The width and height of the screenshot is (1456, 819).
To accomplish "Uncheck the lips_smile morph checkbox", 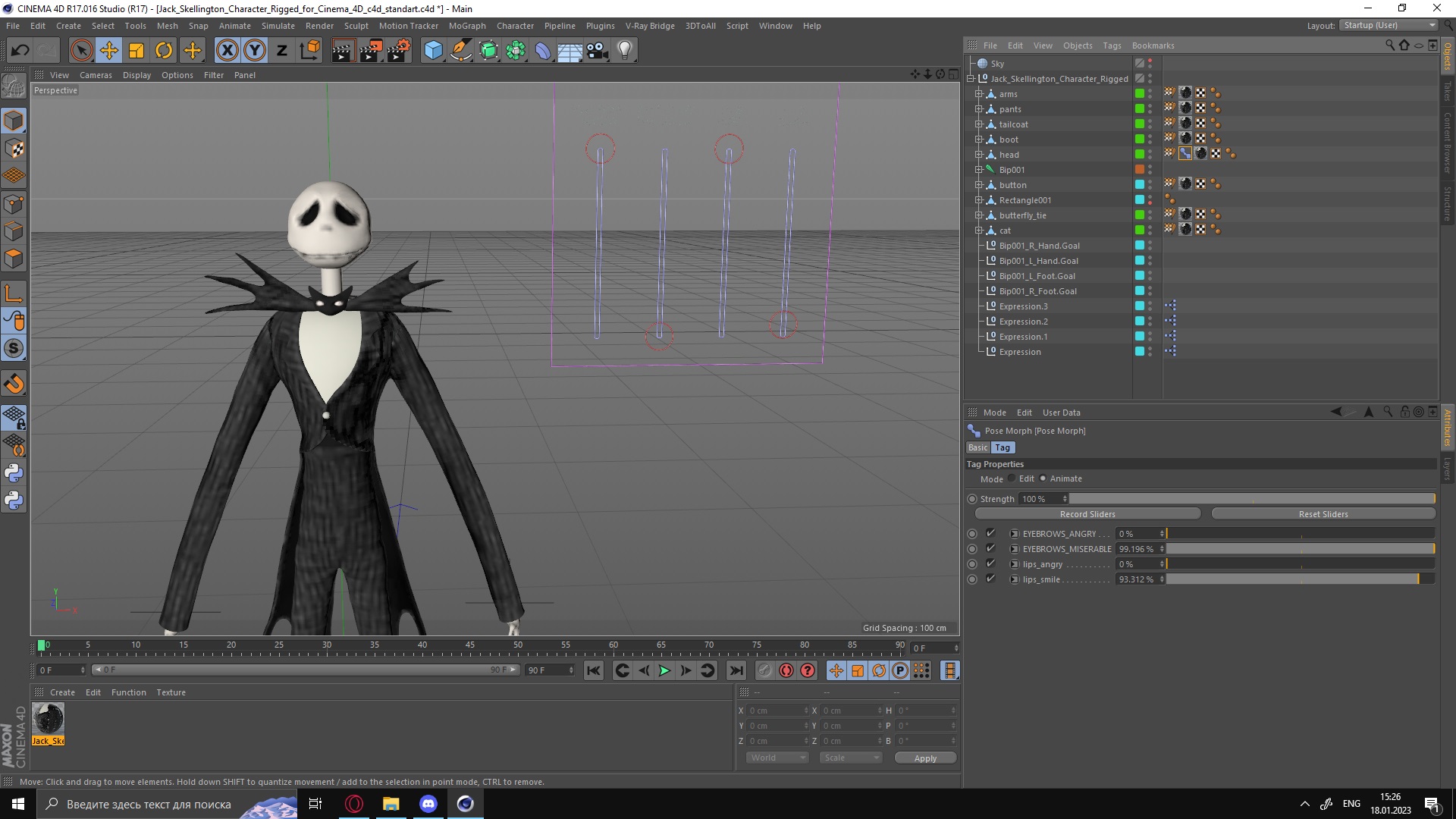I will tap(990, 579).
